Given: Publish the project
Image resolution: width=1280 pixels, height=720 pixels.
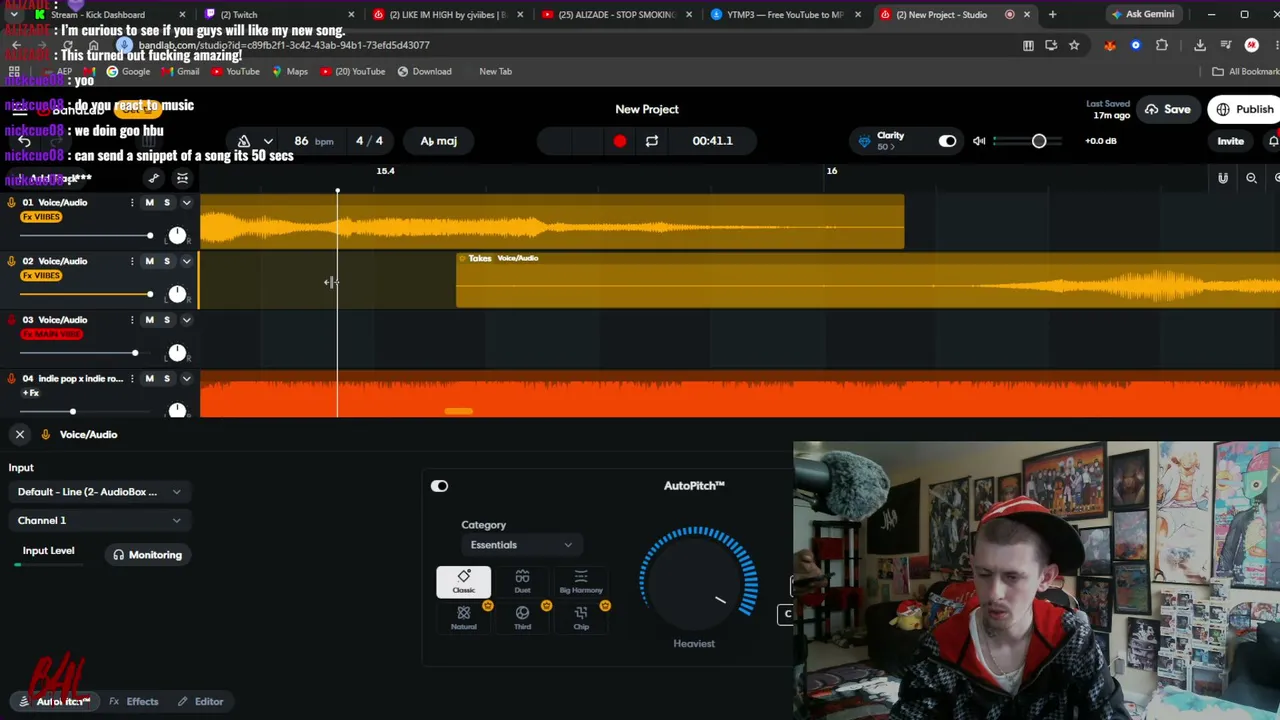Looking at the screenshot, I should click(1246, 109).
